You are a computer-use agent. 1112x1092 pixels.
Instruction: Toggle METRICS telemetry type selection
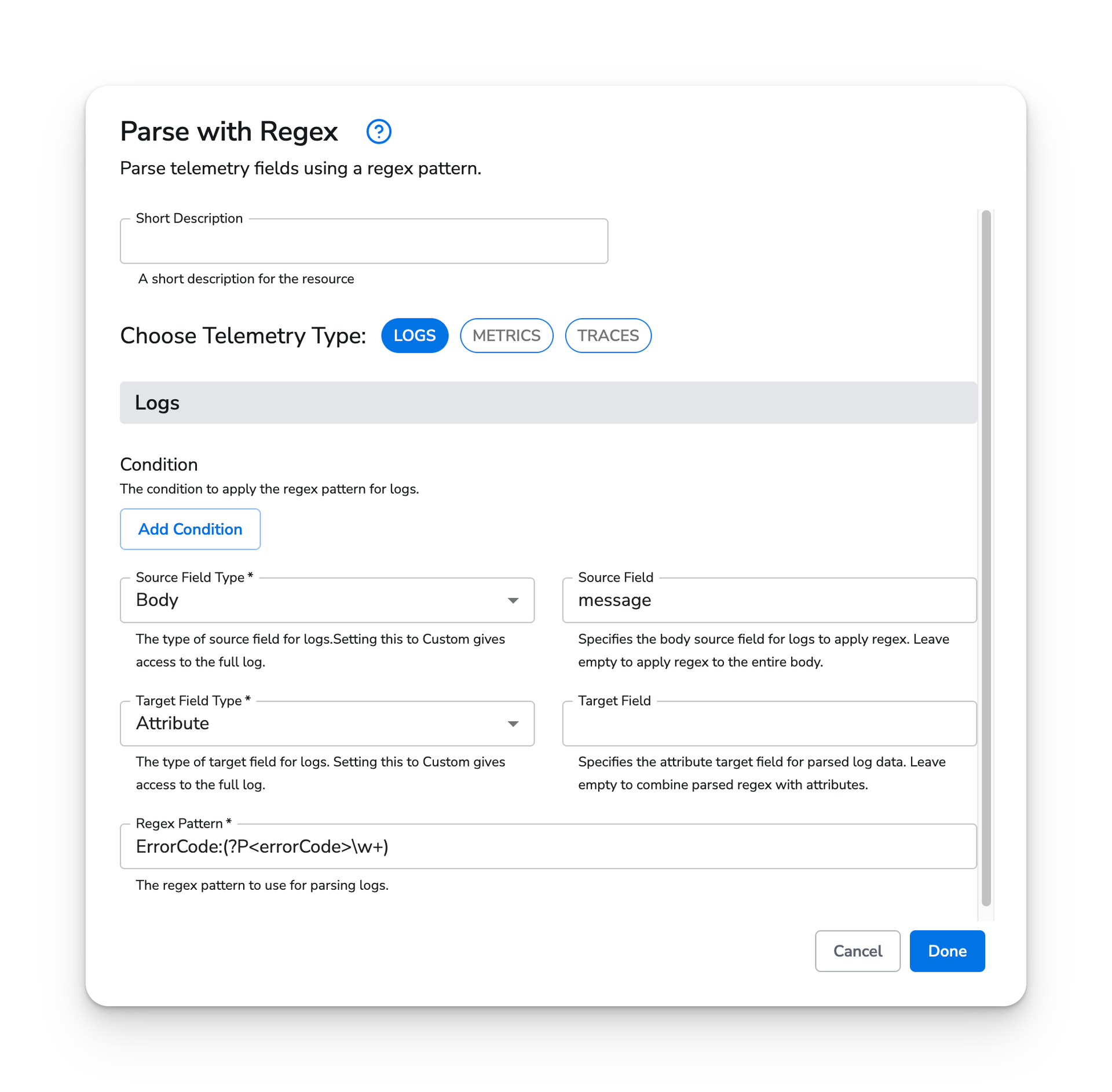point(505,335)
